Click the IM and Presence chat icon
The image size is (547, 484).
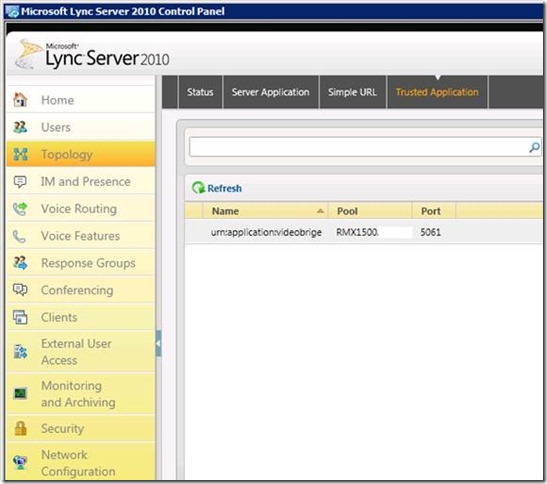click(20, 181)
